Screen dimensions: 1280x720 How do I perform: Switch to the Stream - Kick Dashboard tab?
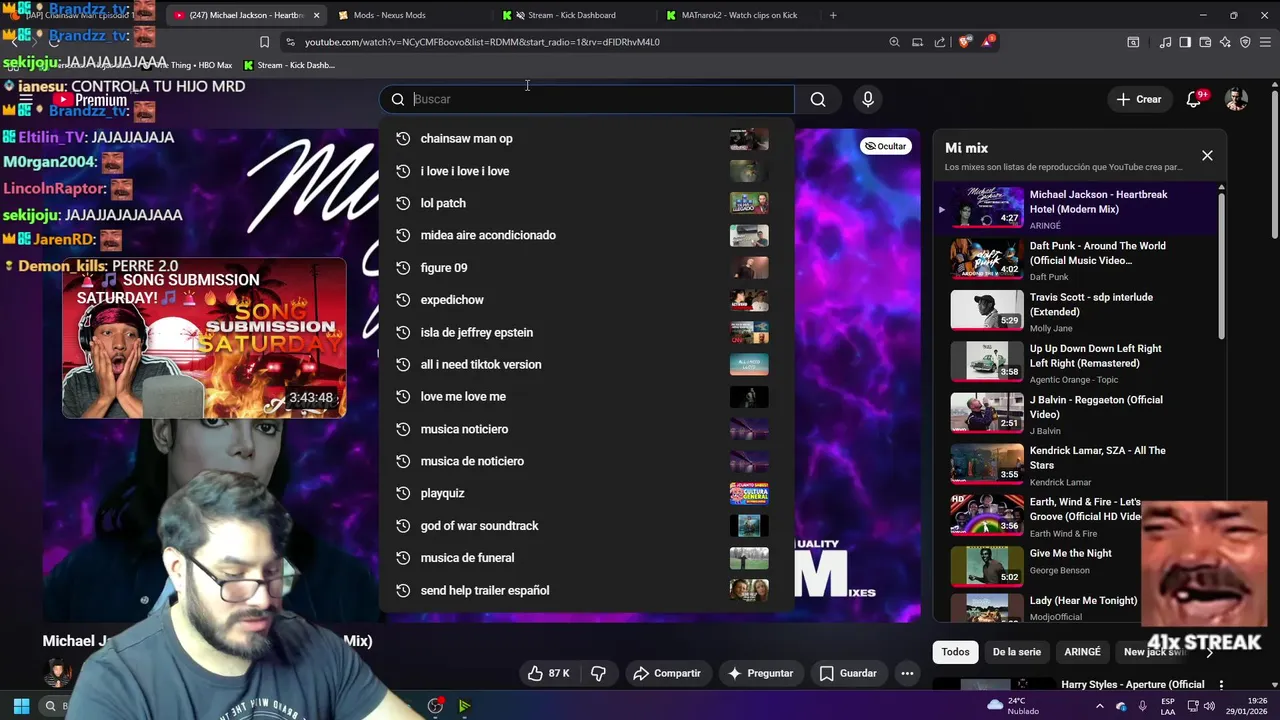click(565, 15)
